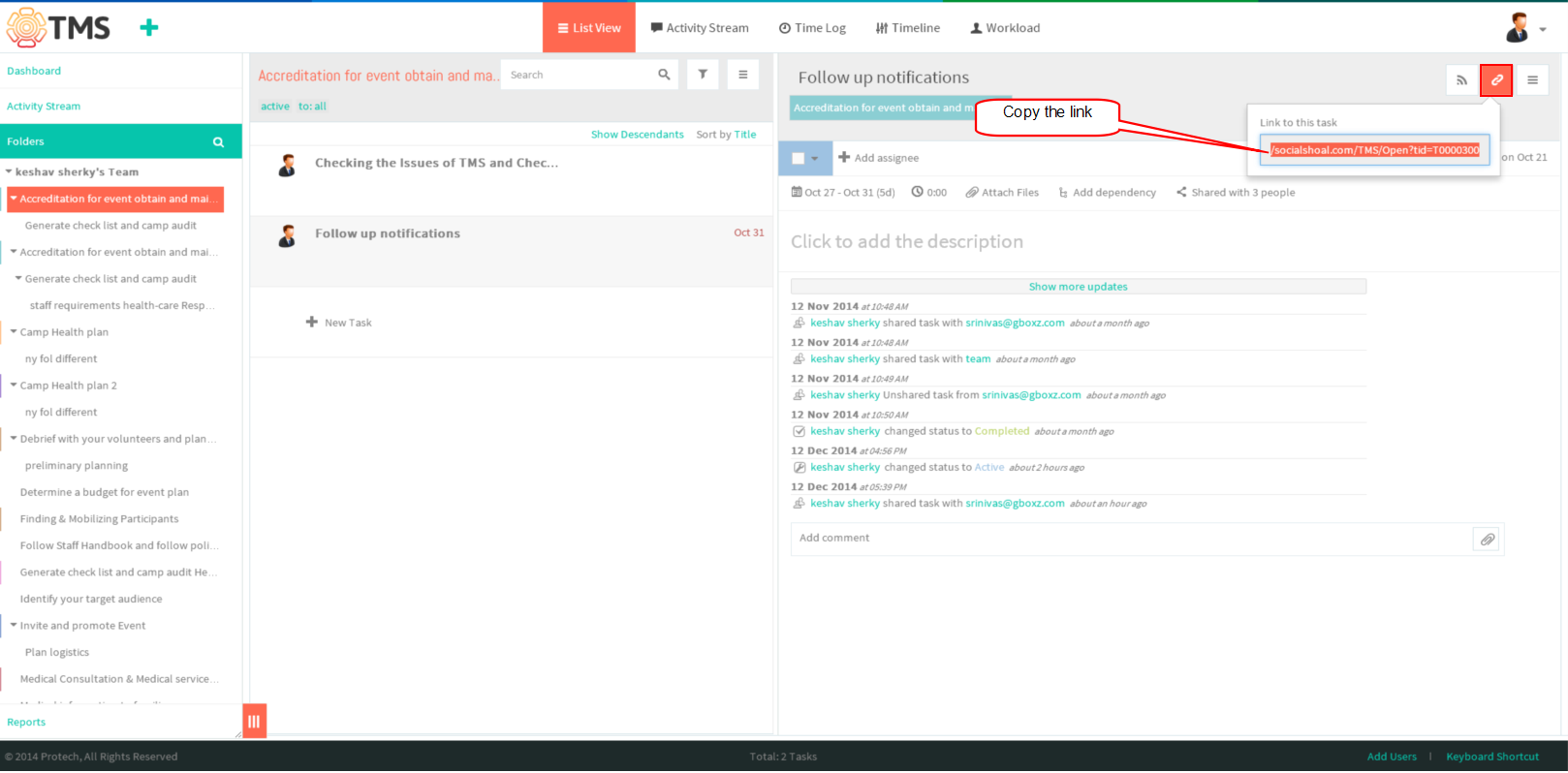Click the filter funnel icon
The height and width of the screenshot is (773, 1568).
(x=703, y=75)
